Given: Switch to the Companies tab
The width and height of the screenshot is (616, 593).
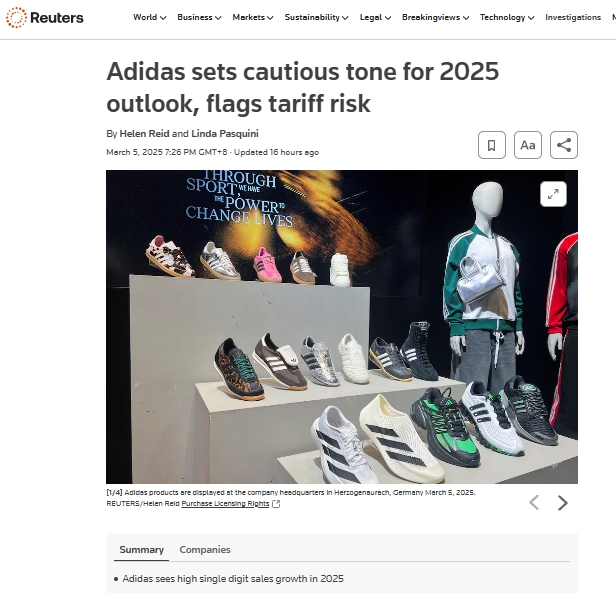Looking at the screenshot, I should (205, 549).
